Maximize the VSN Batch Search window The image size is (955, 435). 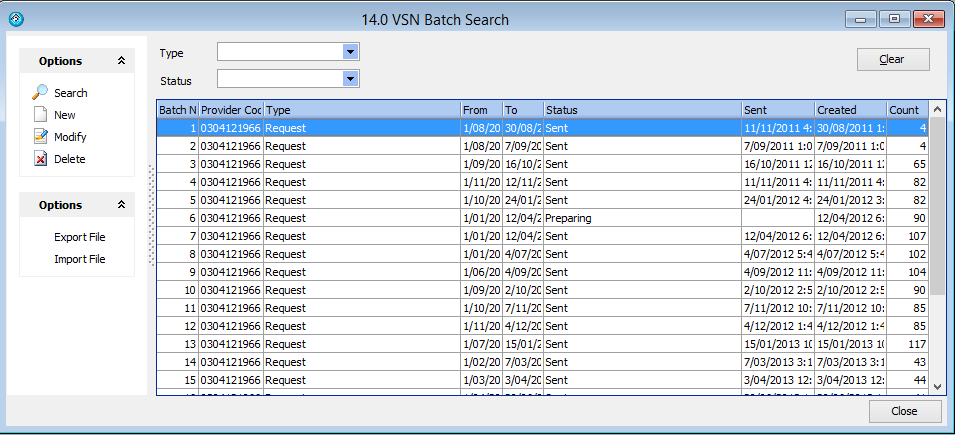tap(894, 19)
